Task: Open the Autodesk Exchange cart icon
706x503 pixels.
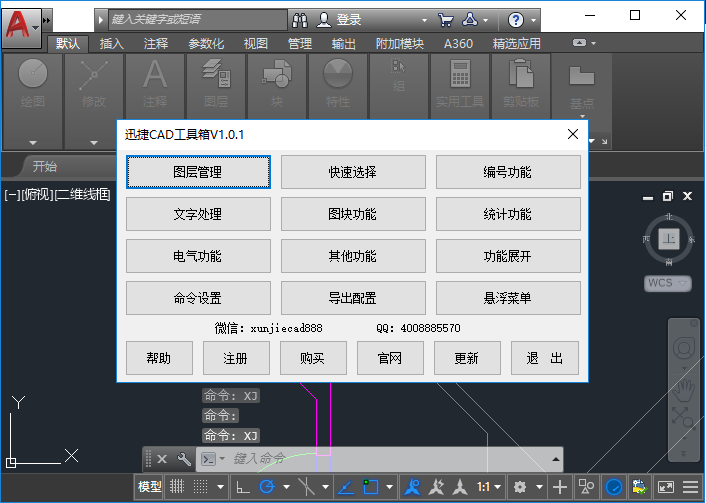Action: (445, 20)
